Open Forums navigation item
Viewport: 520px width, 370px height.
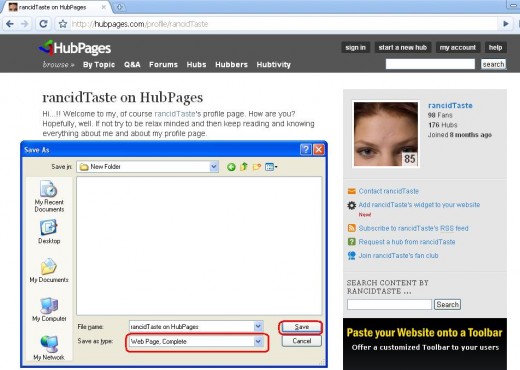pos(163,65)
